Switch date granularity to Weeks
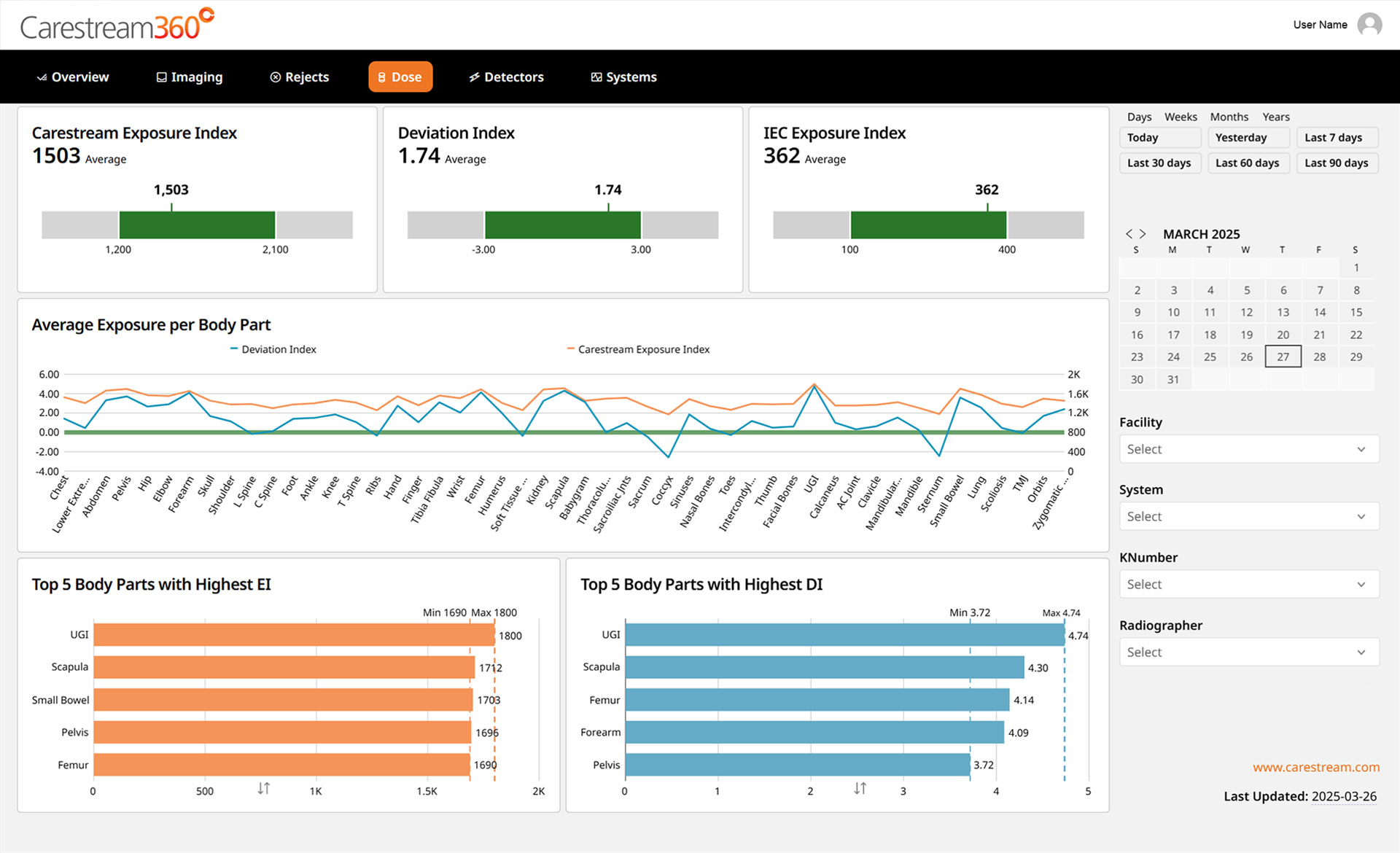Viewport: 1400px width, 853px height. pos(1180,117)
